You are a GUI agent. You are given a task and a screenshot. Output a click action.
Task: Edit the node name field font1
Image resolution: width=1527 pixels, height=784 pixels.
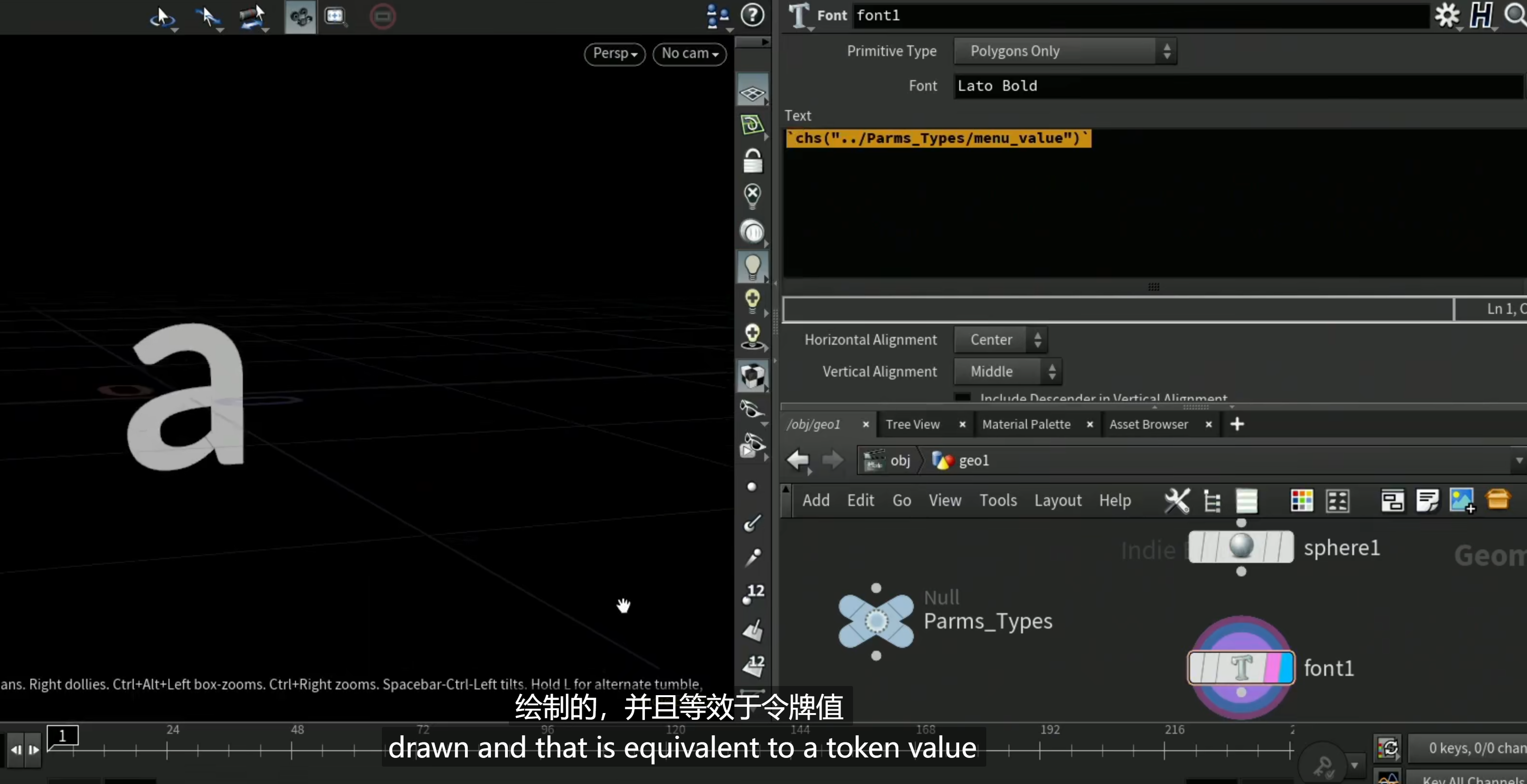coord(1141,15)
